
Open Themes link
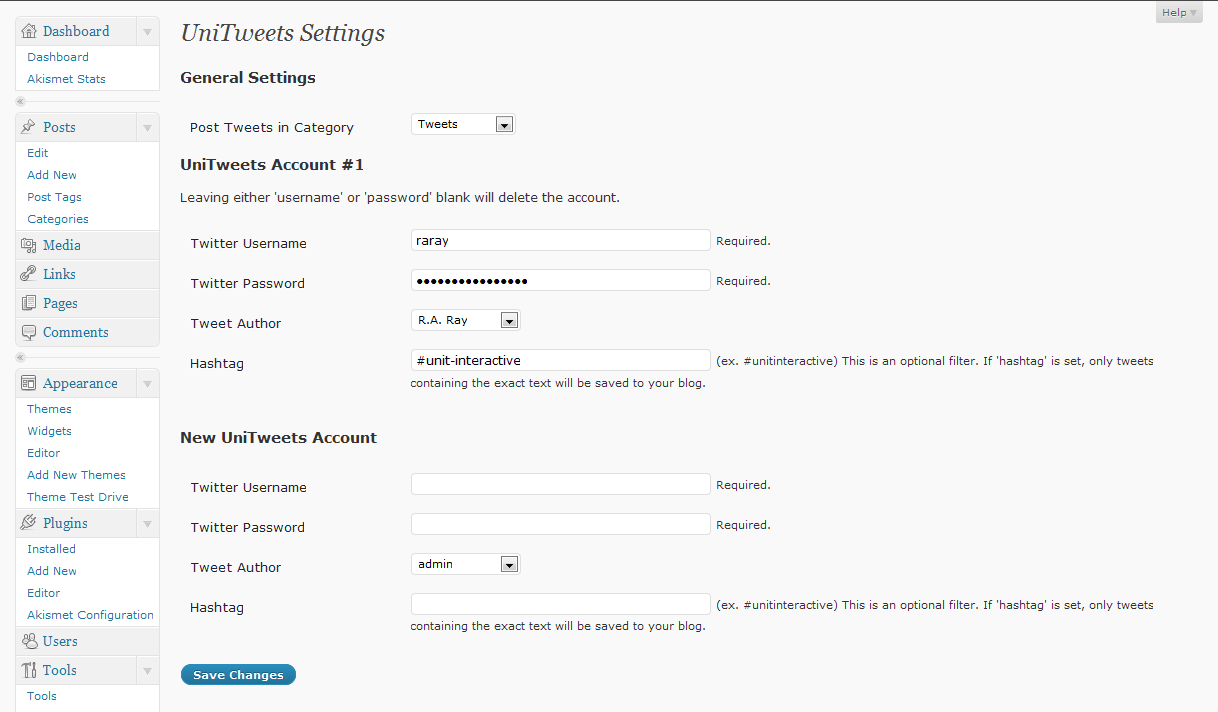[49, 409]
